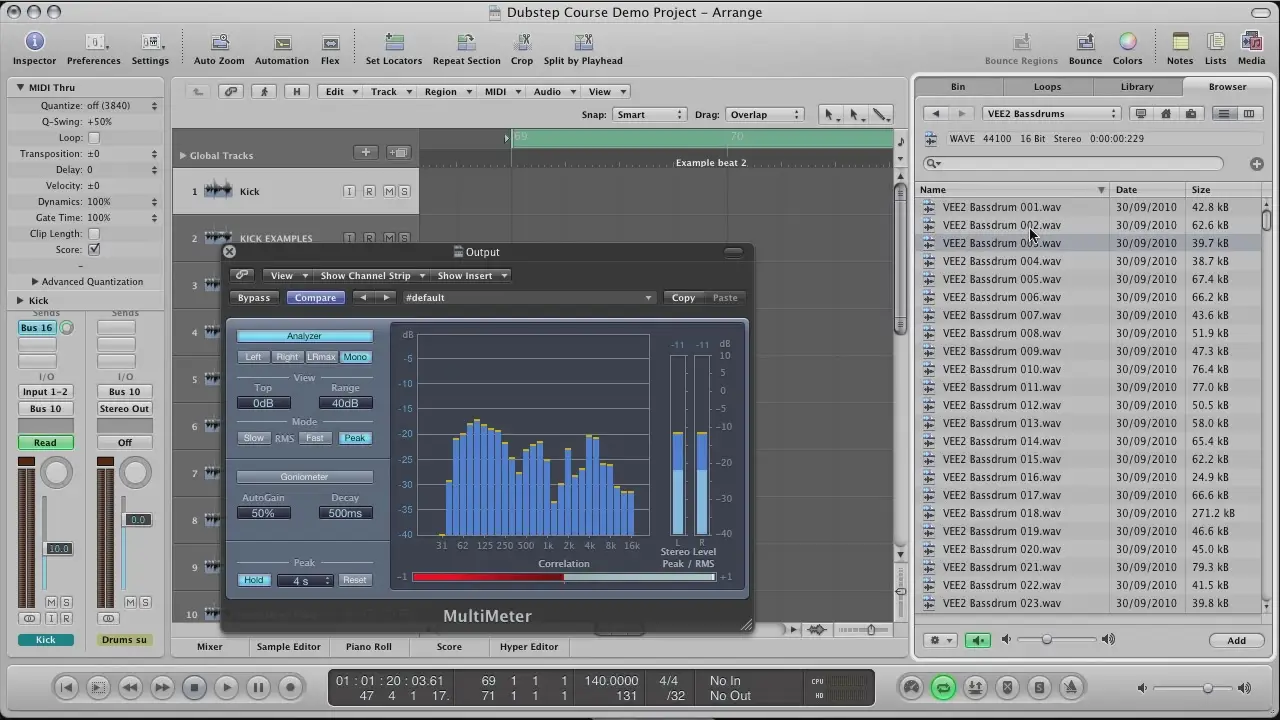Open the Snap mode dropdown
This screenshot has height=720, width=1280.
pyautogui.click(x=648, y=115)
